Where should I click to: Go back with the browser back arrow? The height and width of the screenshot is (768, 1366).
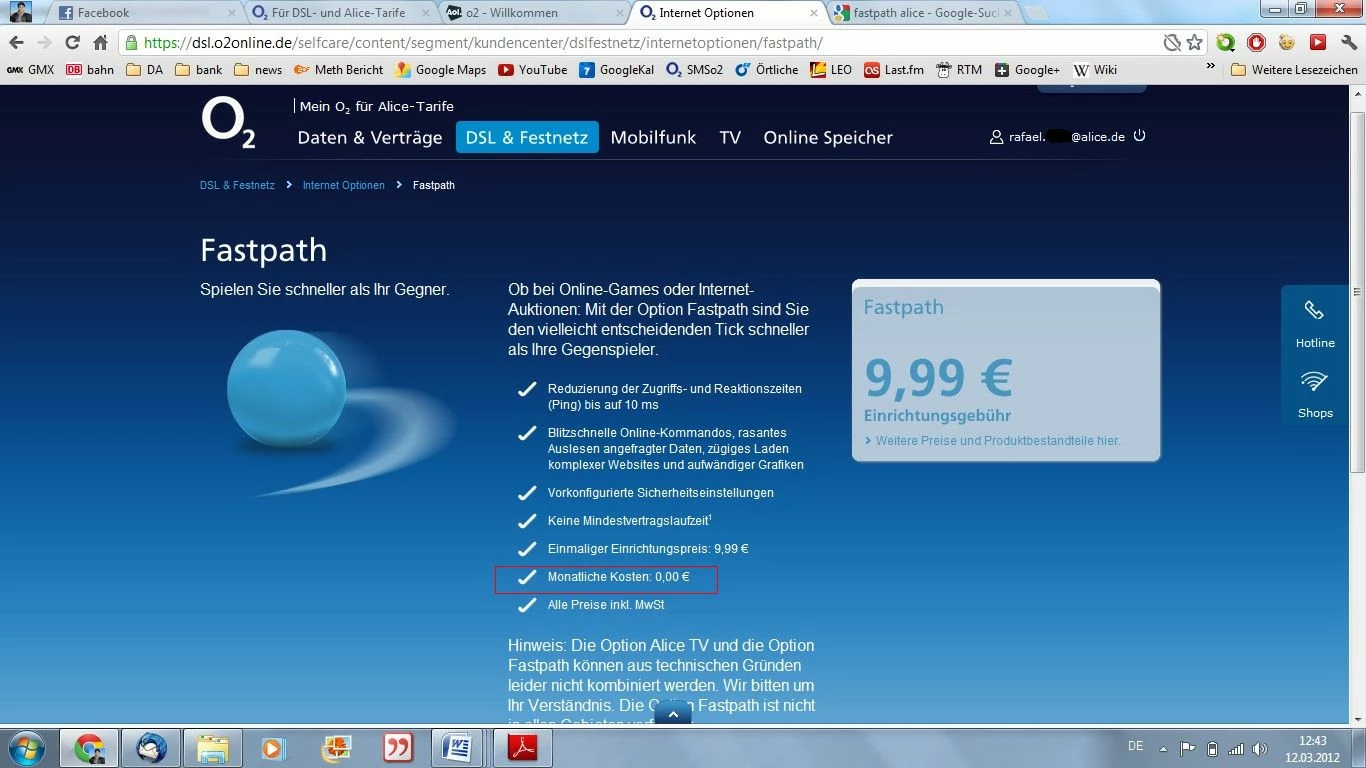click(x=16, y=43)
